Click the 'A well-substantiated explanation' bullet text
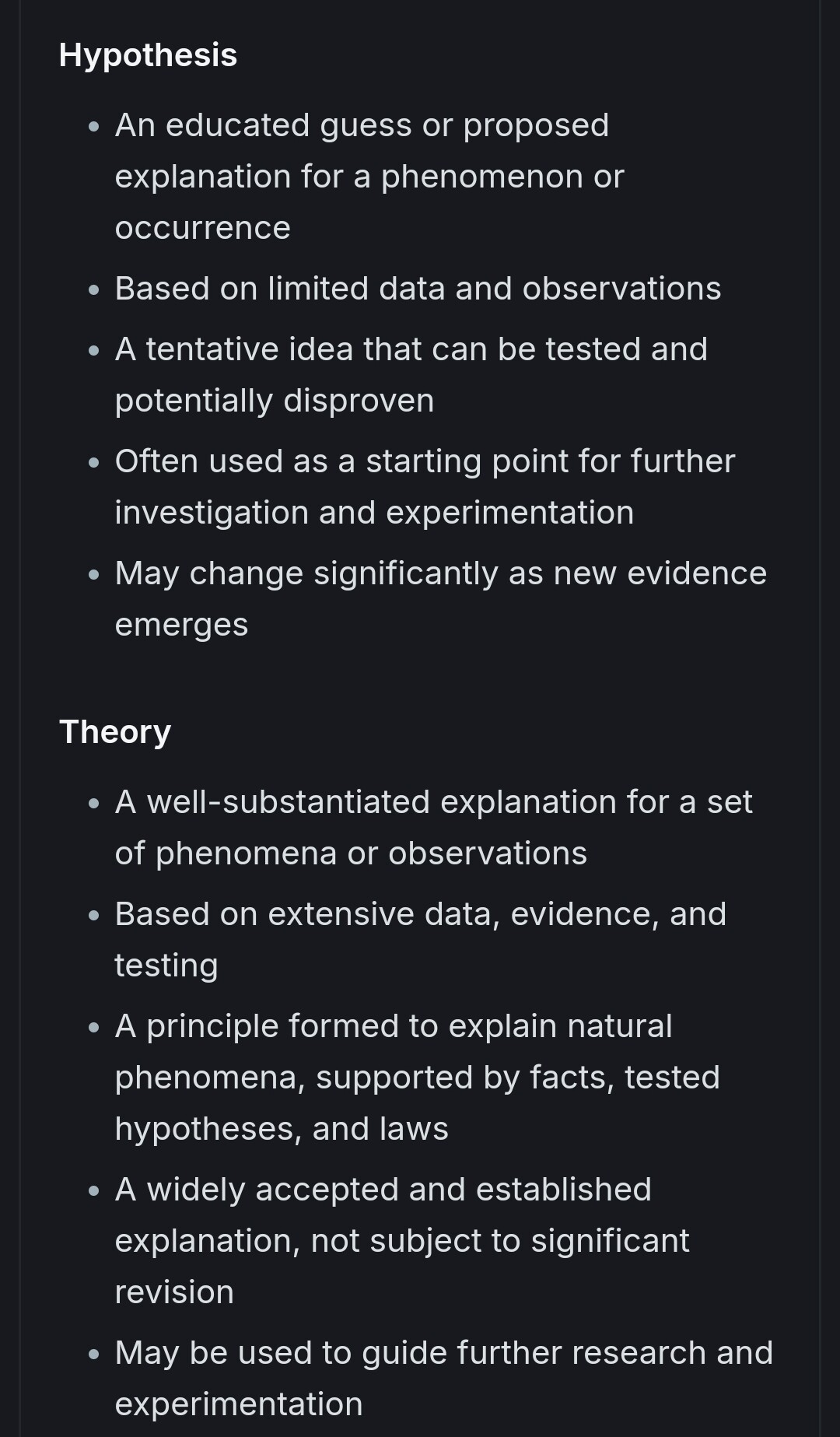 [433, 802]
